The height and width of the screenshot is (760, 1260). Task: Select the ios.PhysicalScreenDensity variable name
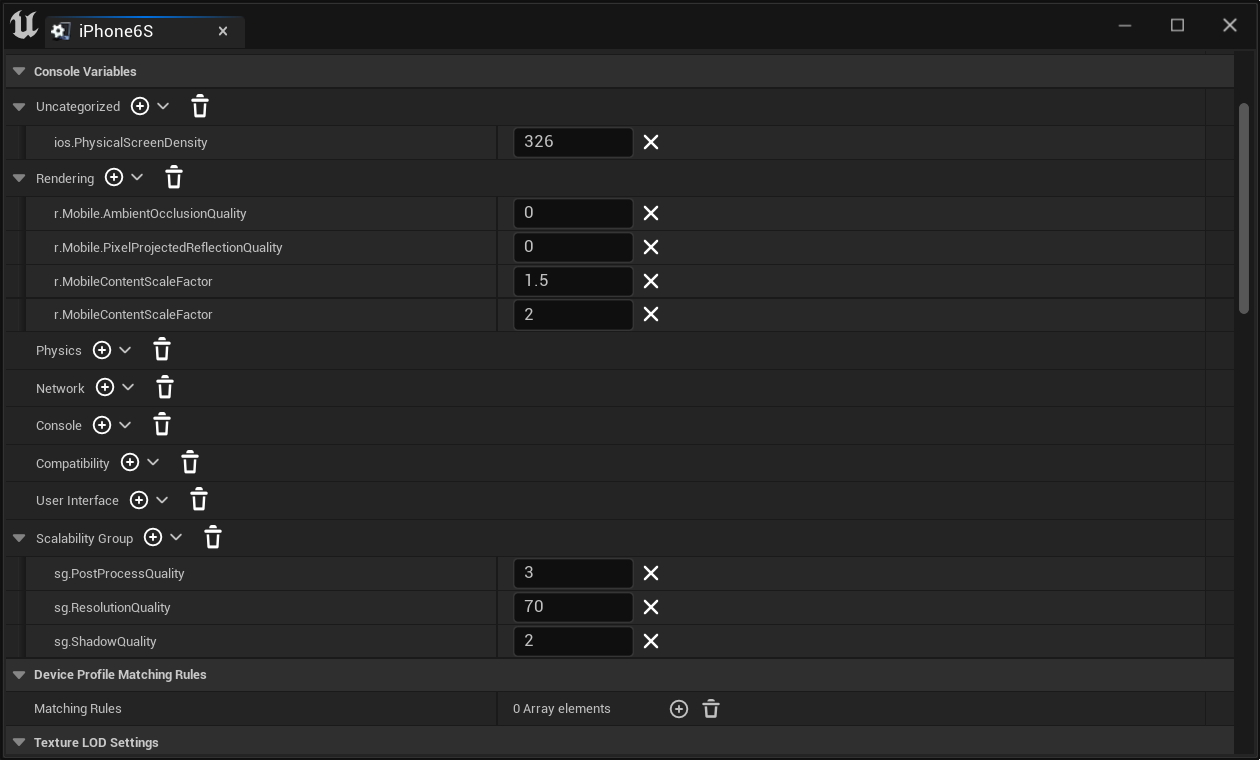tap(131, 143)
